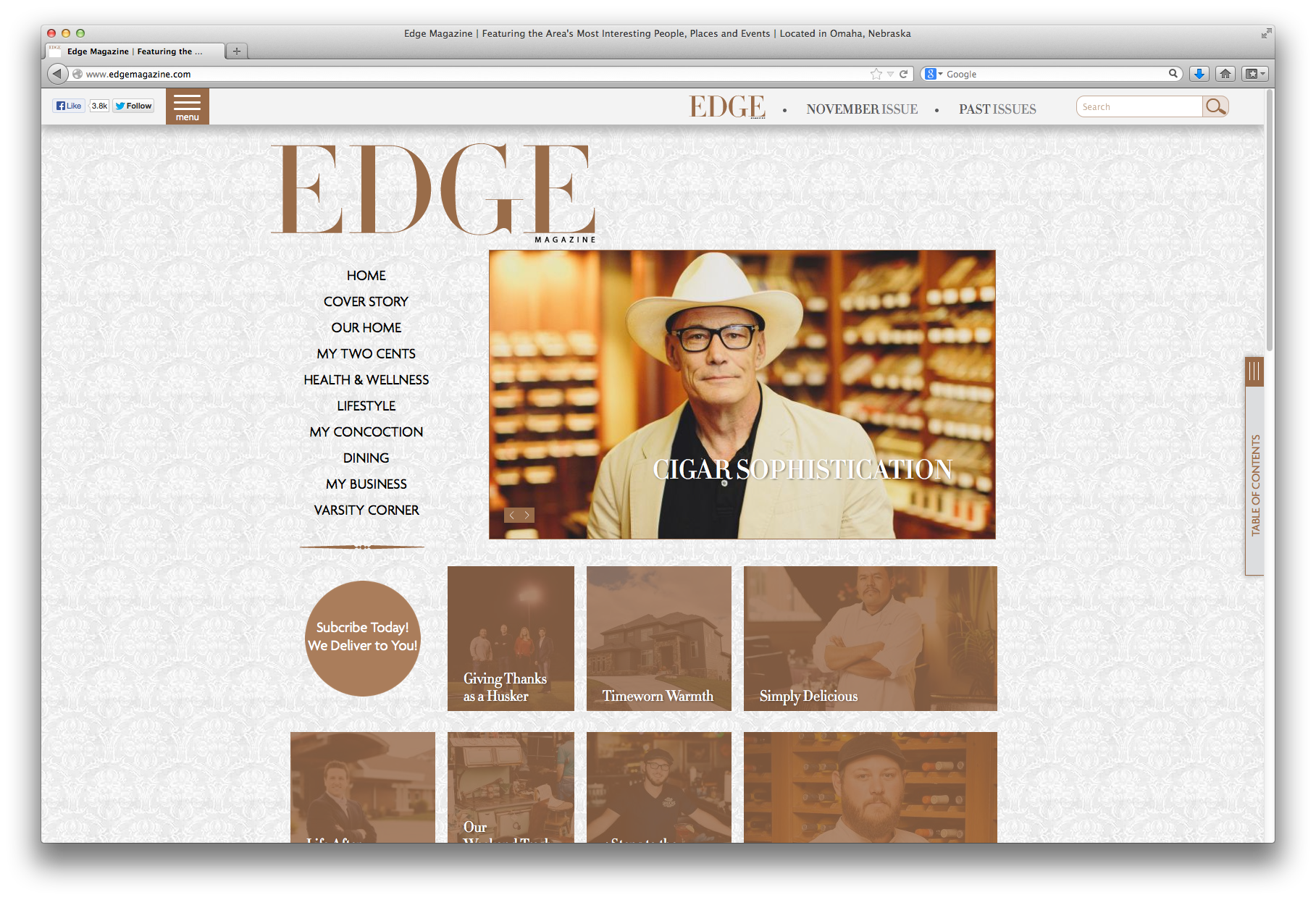
Task: Visit the Past Issues link
Action: tap(997, 109)
